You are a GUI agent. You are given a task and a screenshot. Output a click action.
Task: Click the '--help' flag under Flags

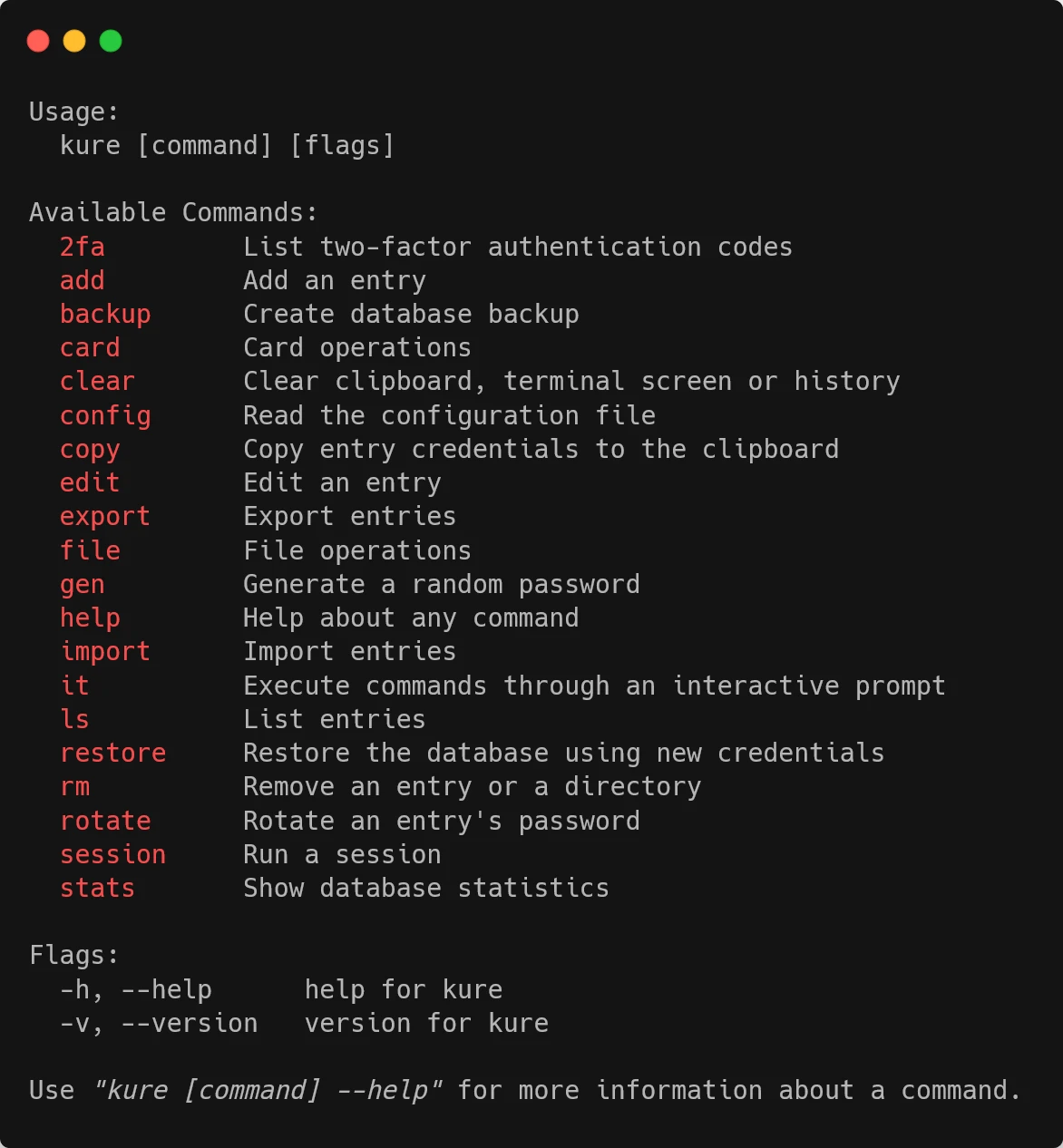[x=167, y=989]
